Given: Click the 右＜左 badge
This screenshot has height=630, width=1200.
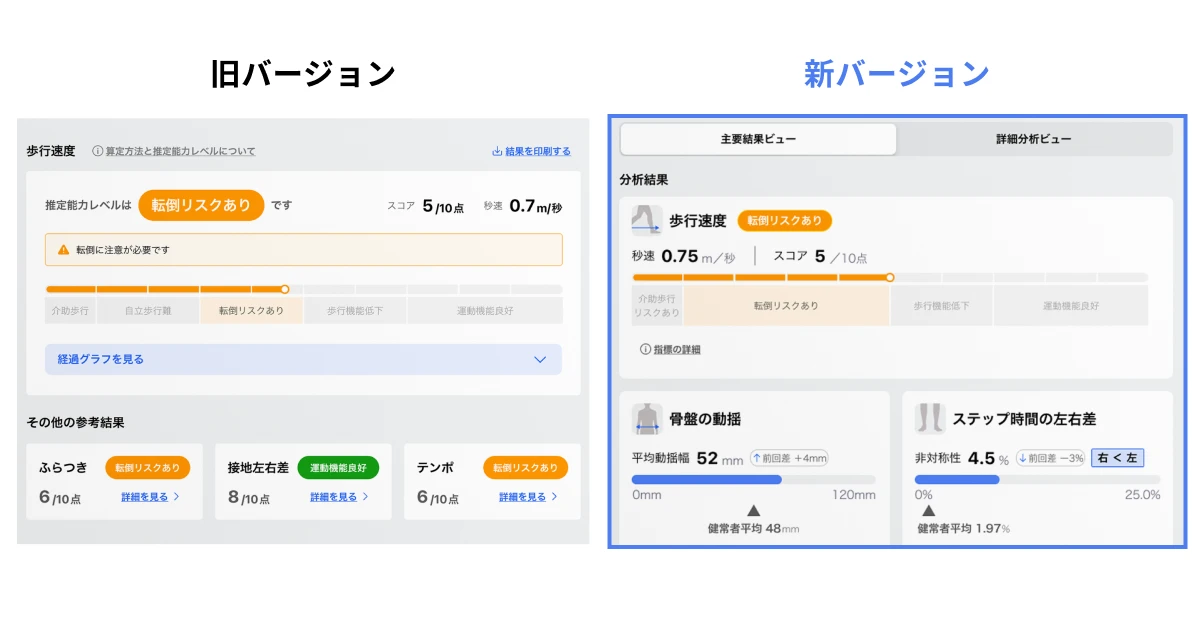Looking at the screenshot, I should coord(1117,458).
